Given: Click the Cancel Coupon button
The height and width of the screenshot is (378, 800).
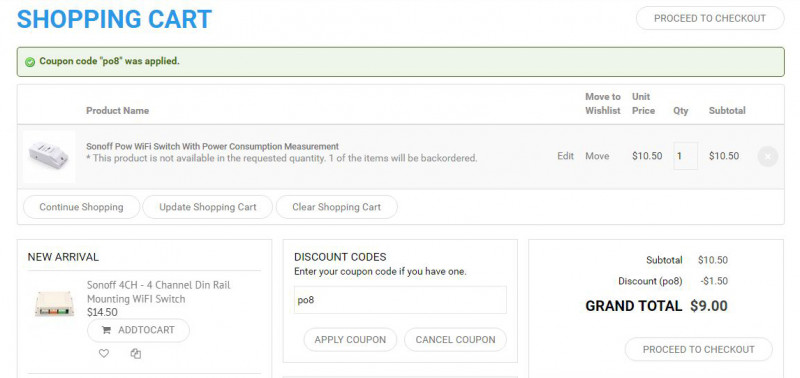Looking at the screenshot, I should (456, 340).
